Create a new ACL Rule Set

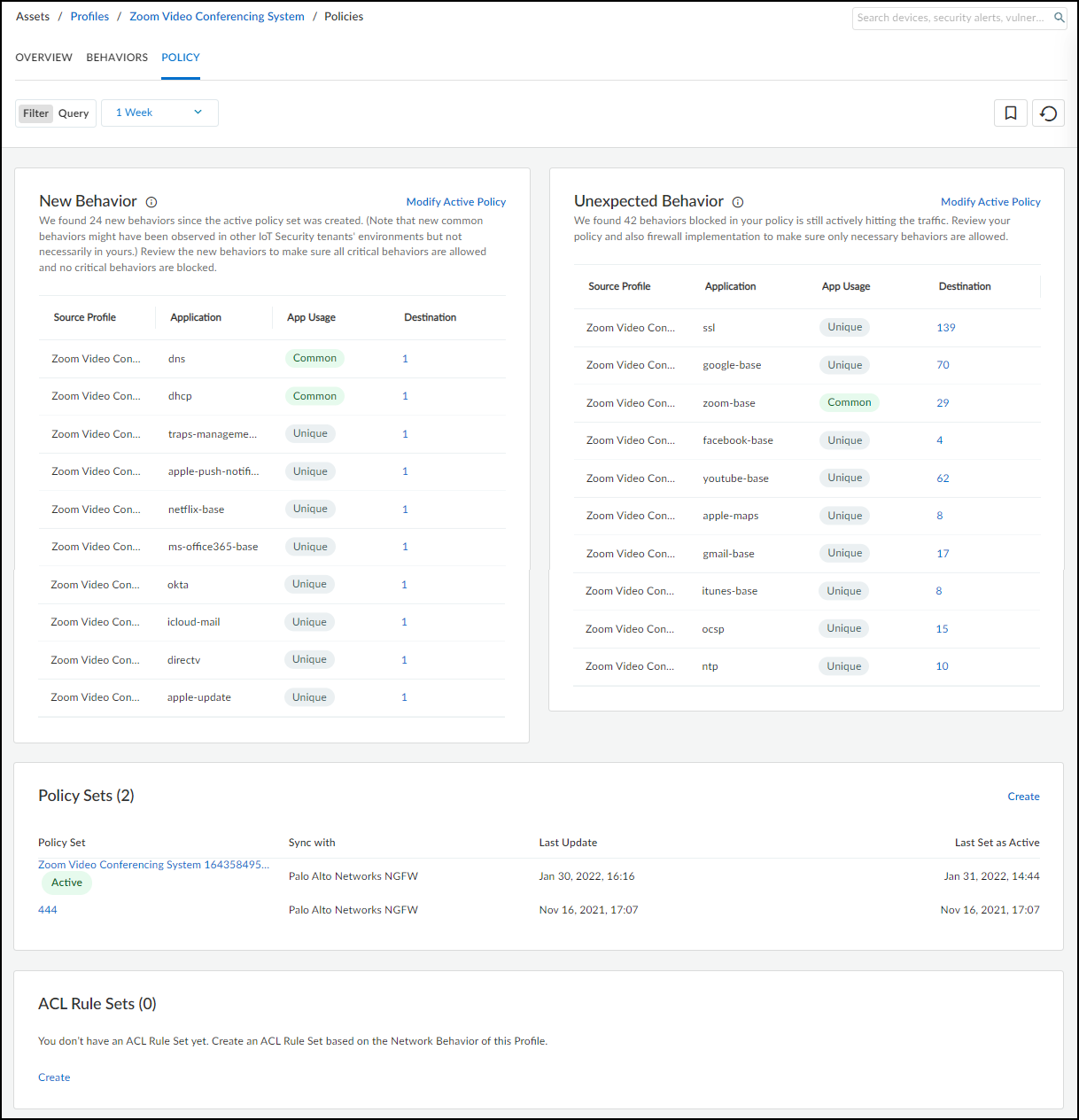pos(54,1077)
